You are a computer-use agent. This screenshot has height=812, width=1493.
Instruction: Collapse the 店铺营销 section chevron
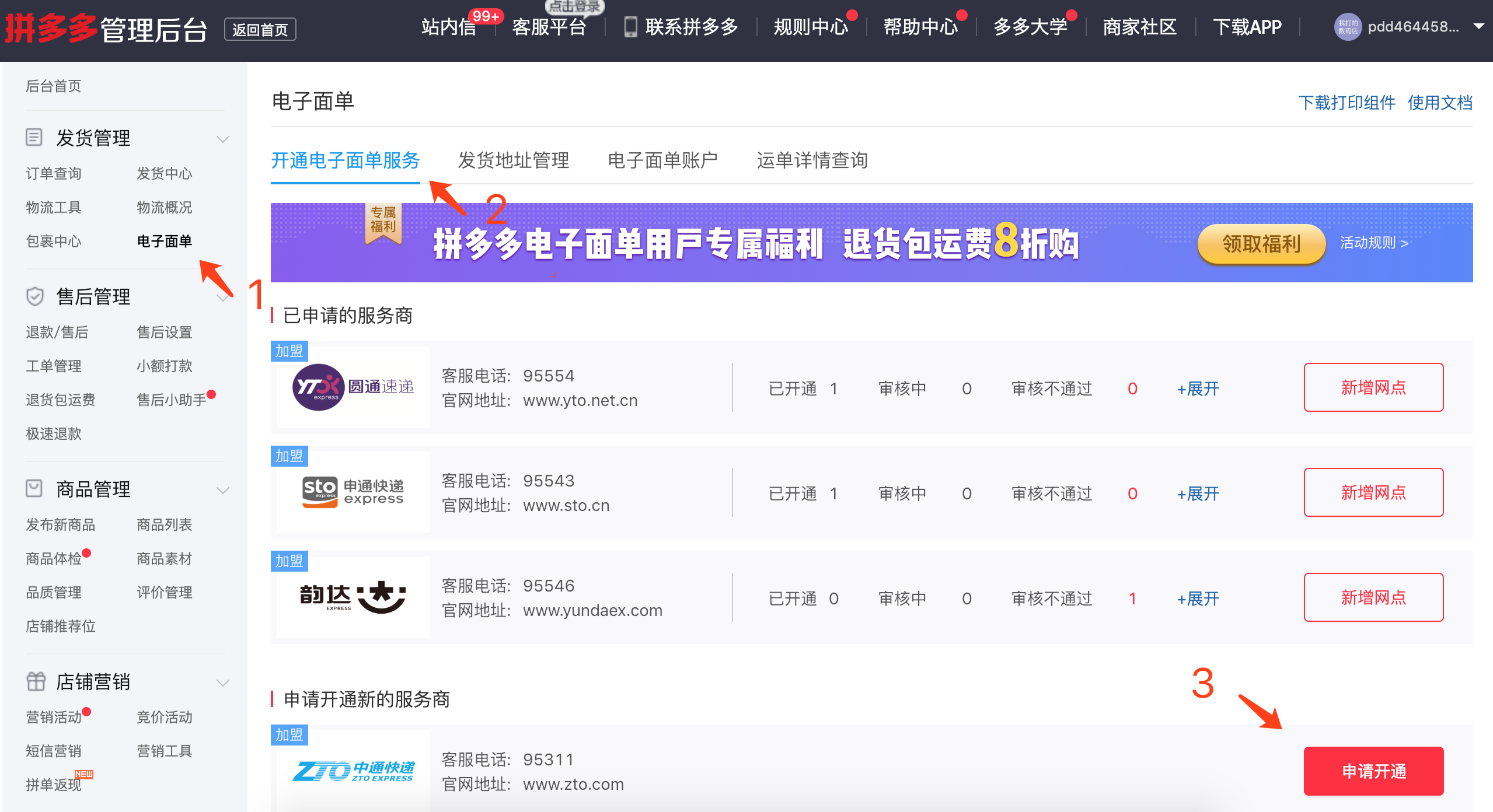(x=223, y=682)
